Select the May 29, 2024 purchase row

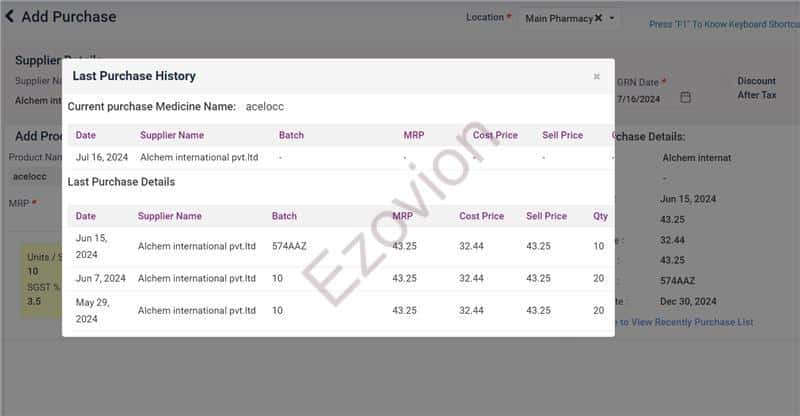pyautogui.click(x=338, y=310)
